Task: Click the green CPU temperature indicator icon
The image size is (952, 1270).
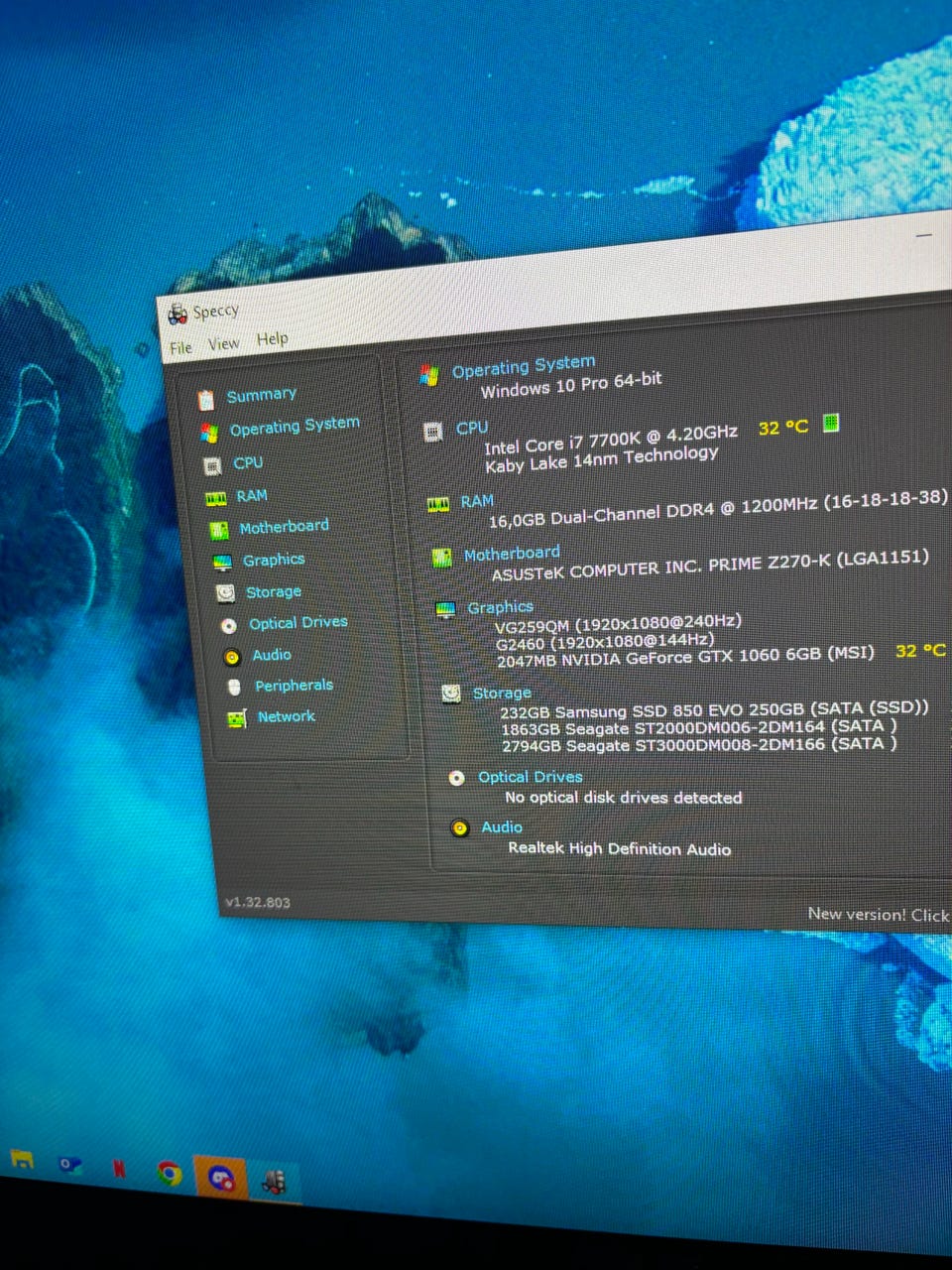Action: tap(831, 423)
